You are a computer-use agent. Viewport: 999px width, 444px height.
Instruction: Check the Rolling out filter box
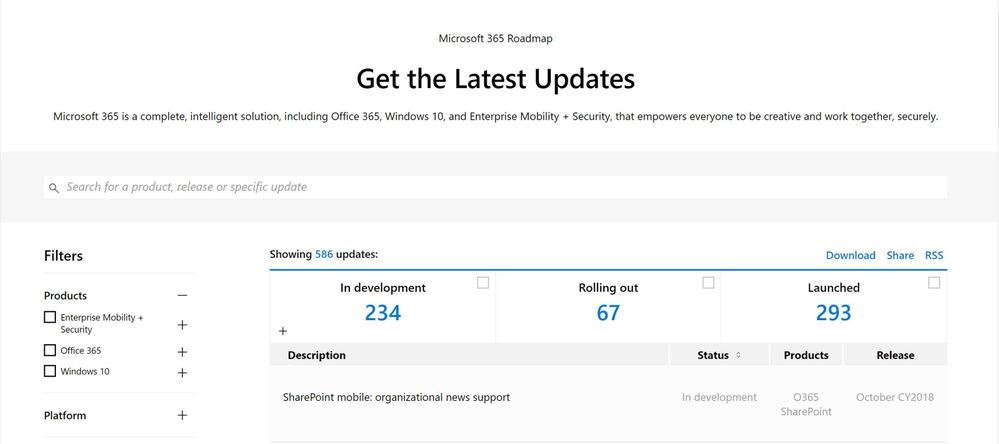[x=708, y=283]
